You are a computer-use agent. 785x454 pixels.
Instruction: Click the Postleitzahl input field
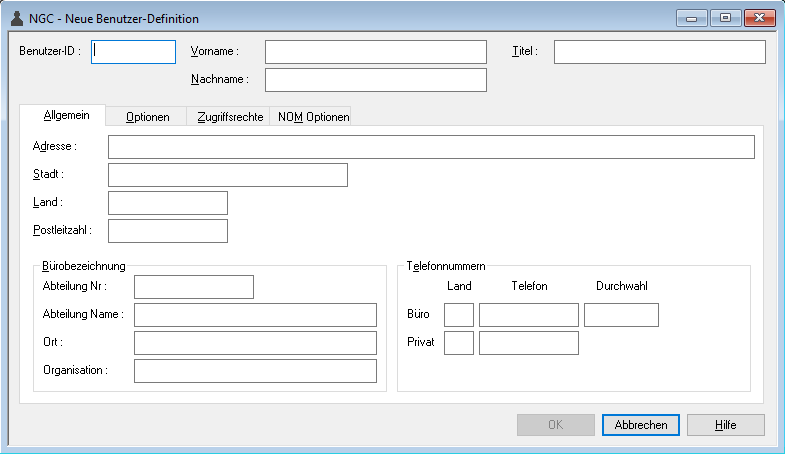(x=167, y=231)
